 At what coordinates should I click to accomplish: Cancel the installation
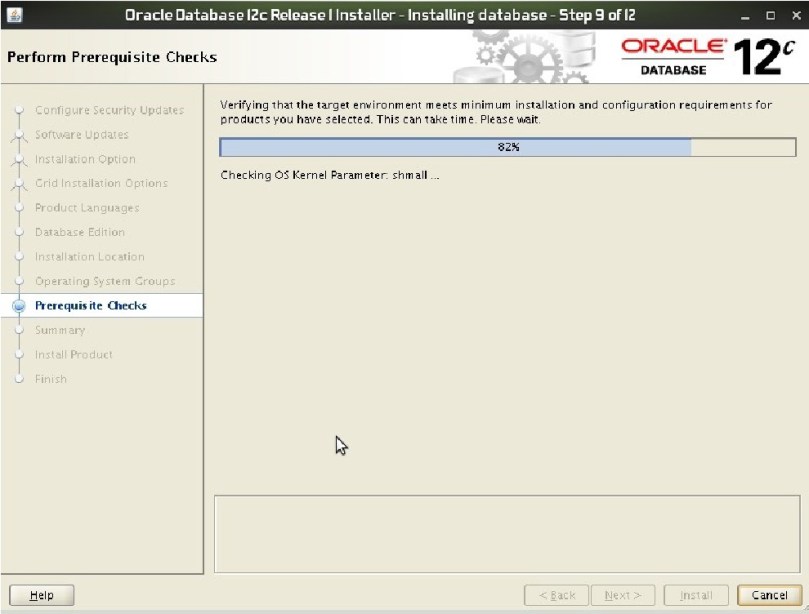(x=769, y=595)
